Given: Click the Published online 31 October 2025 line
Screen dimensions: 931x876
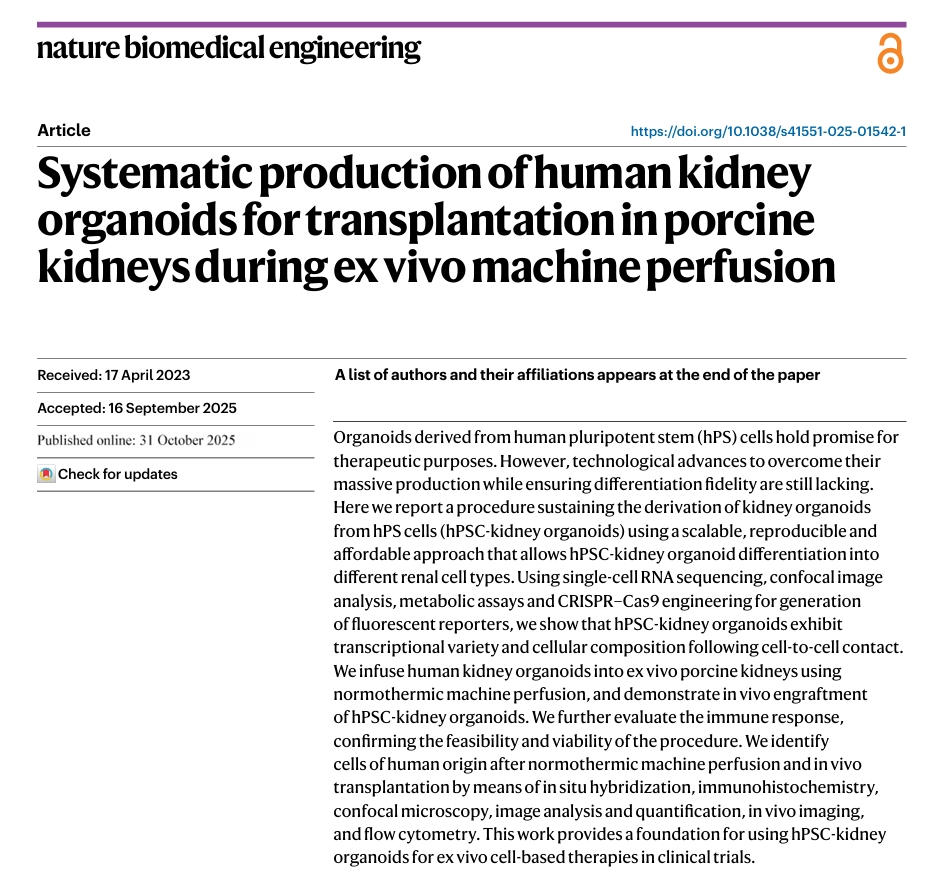Looking at the screenshot, I should click(x=137, y=440).
